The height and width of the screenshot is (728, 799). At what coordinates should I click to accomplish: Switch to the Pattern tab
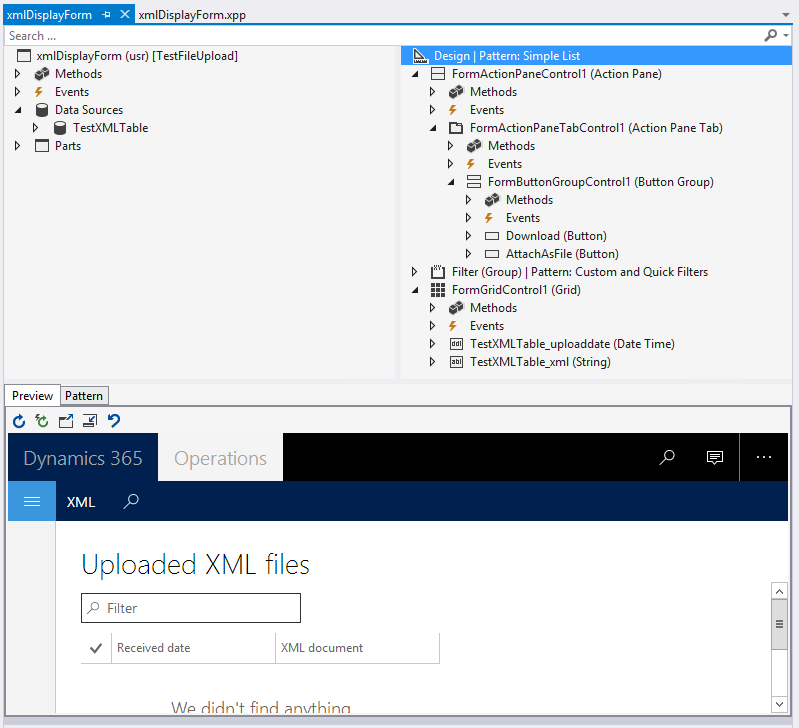84,396
